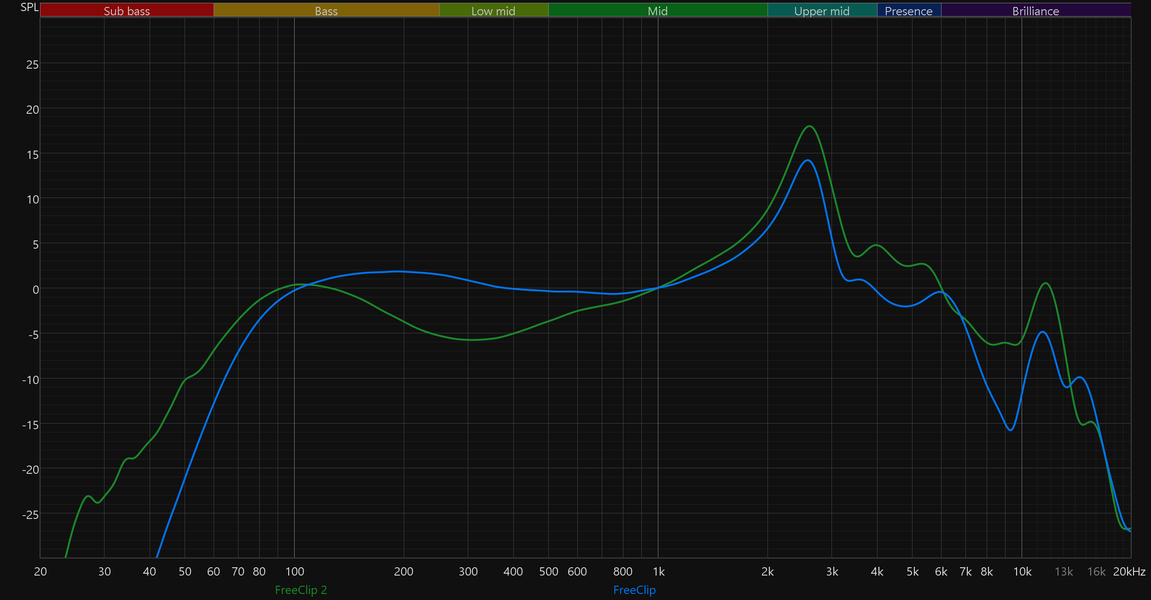1151x600 pixels.
Task: Toggle the FreeClip 2 legend label
Action: coord(301,590)
